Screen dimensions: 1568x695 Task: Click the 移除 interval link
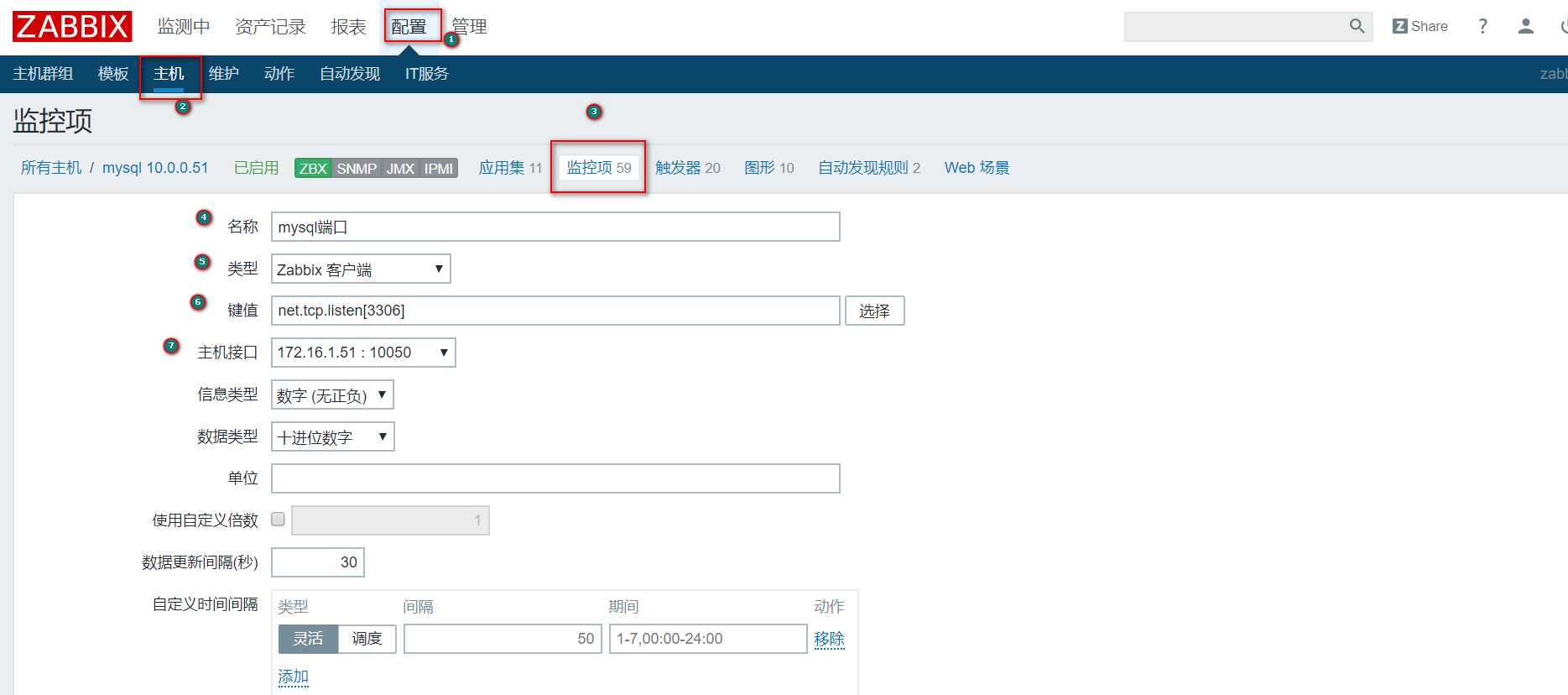point(829,640)
